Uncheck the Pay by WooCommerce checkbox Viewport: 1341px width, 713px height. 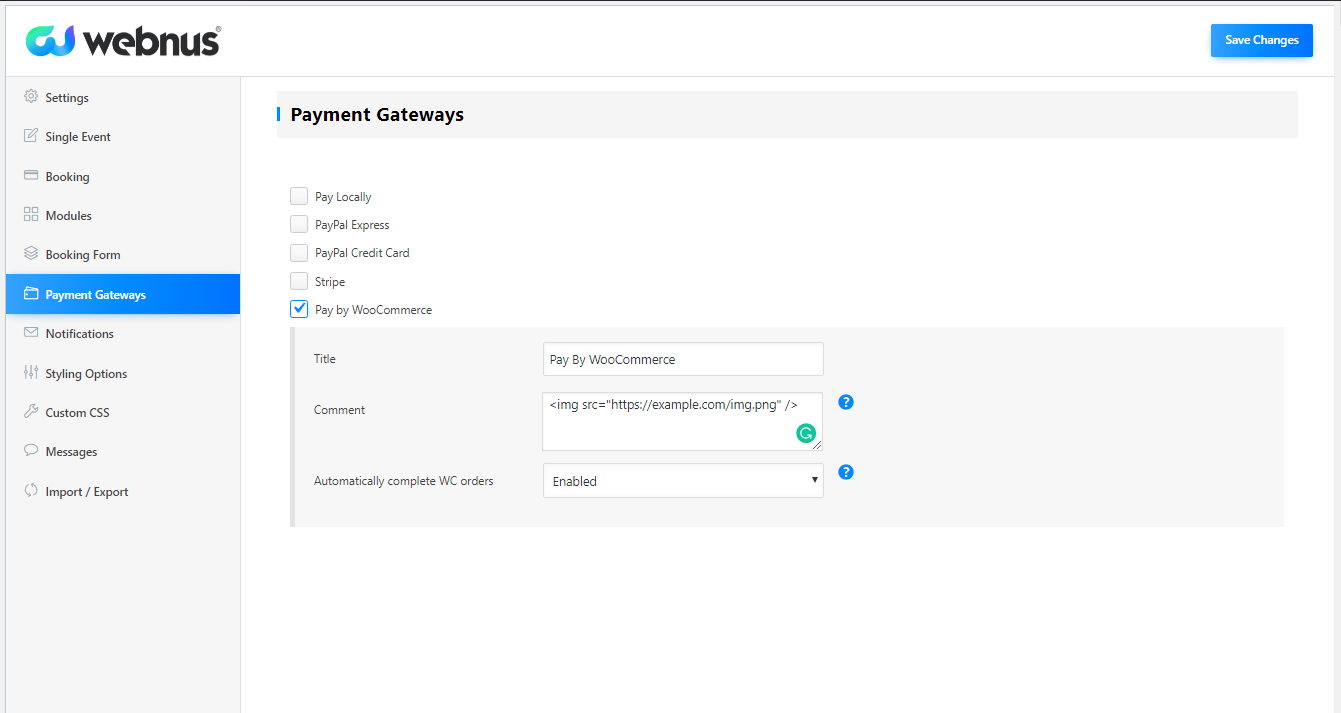(x=299, y=309)
